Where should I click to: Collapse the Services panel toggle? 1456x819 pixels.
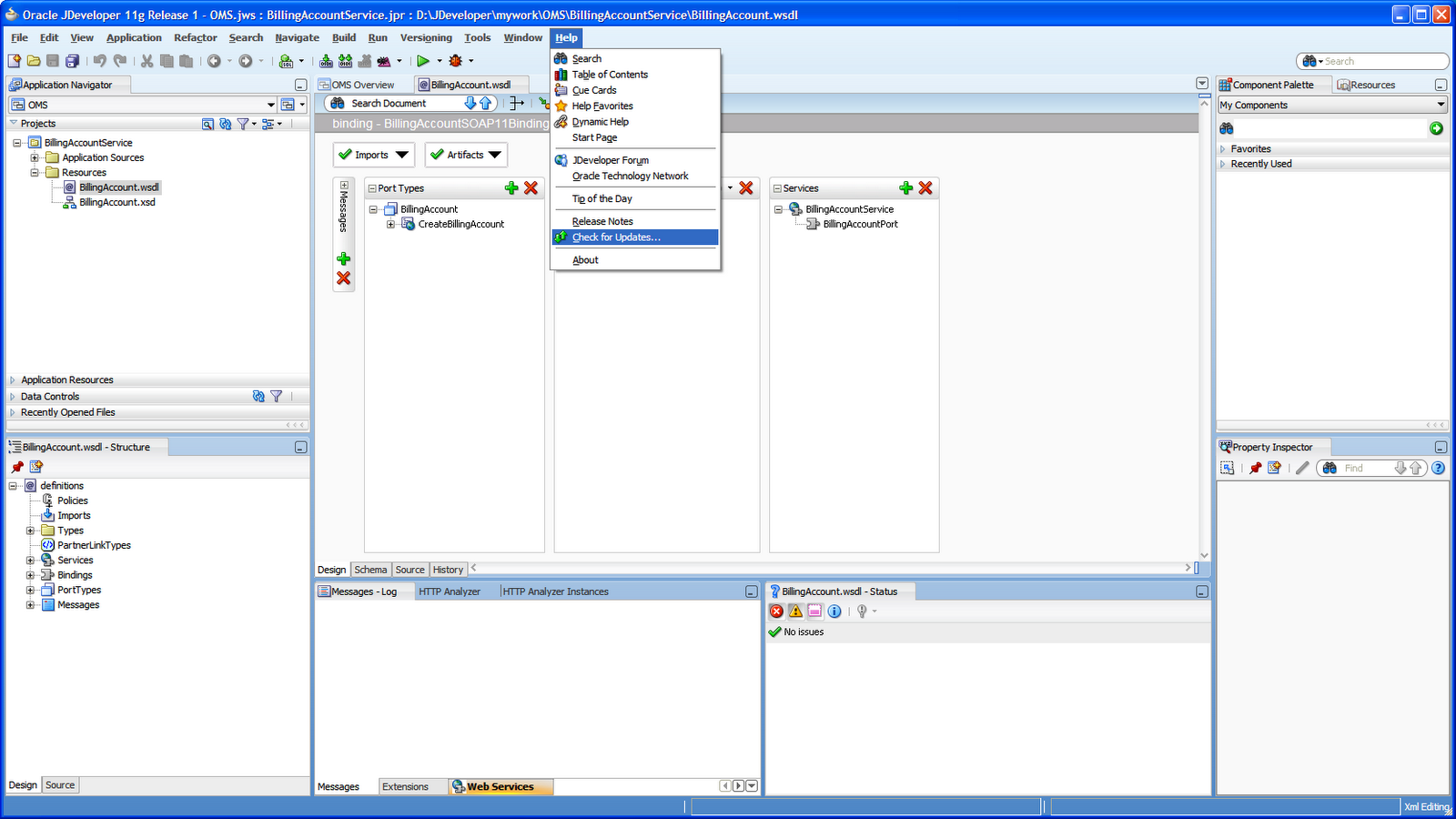tap(777, 188)
